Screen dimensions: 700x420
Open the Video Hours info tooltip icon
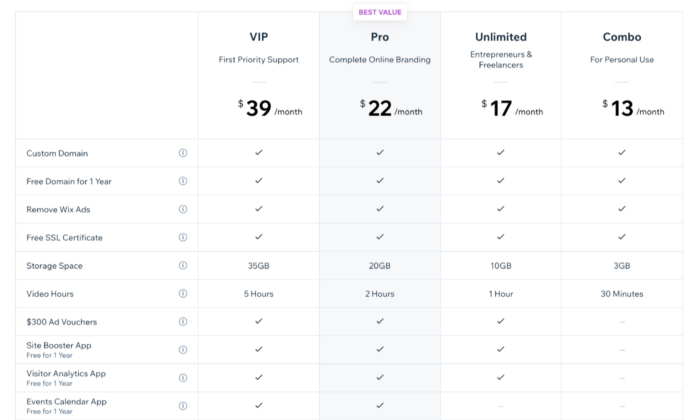[x=183, y=293]
